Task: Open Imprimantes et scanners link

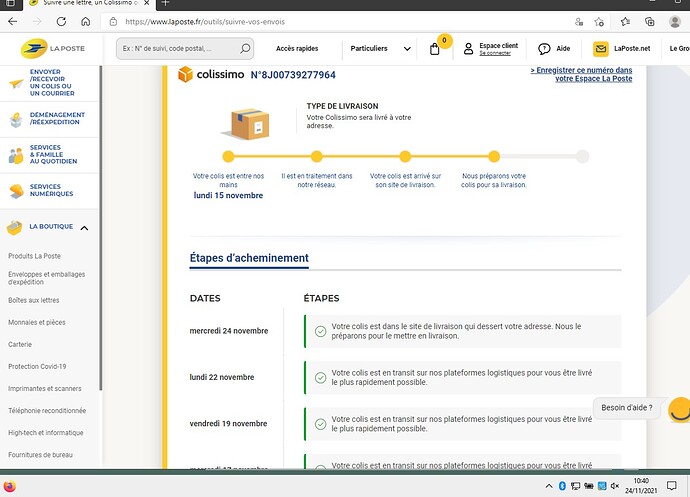Action: coord(44,388)
